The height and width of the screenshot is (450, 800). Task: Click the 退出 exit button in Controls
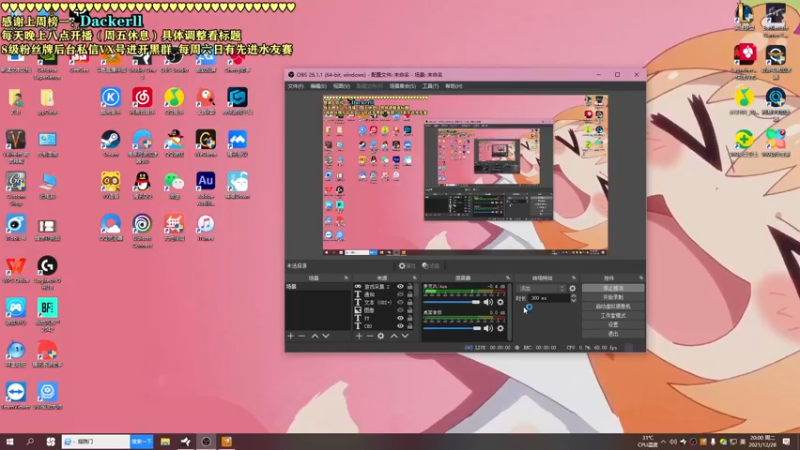click(613, 334)
